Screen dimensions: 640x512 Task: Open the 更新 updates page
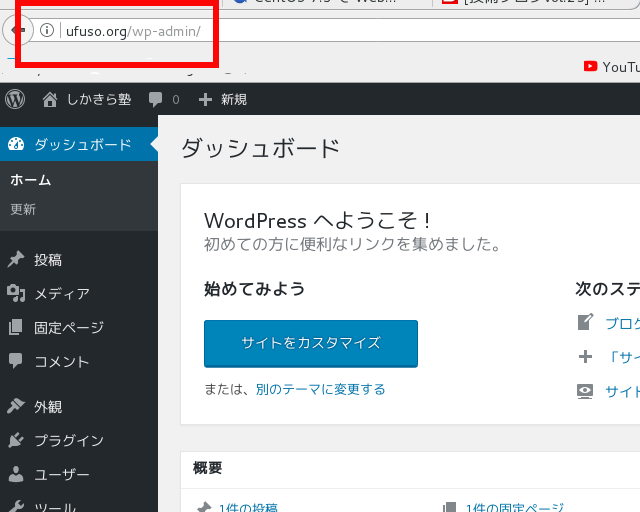23,209
